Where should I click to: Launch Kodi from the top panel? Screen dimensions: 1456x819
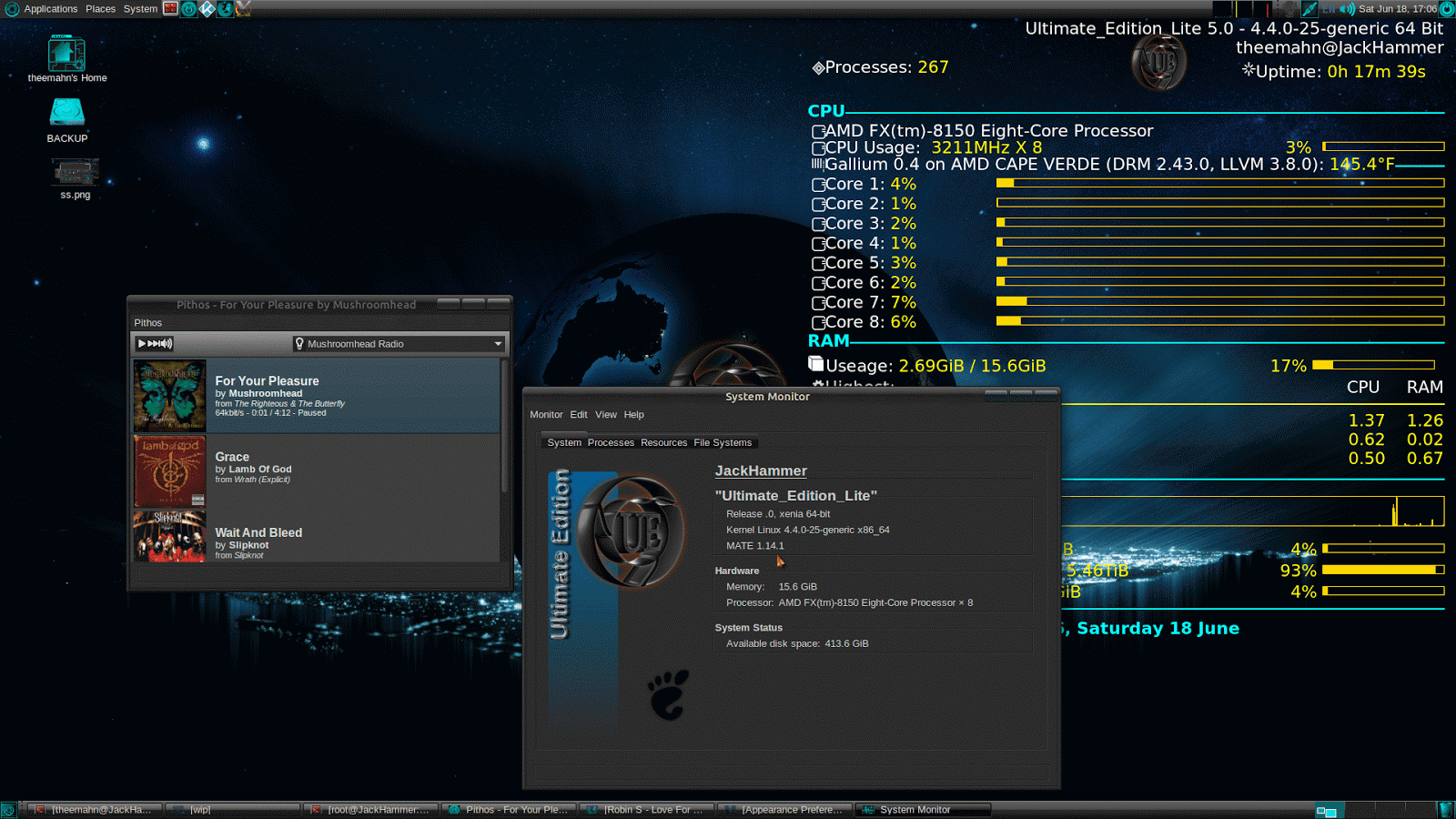click(x=207, y=9)
